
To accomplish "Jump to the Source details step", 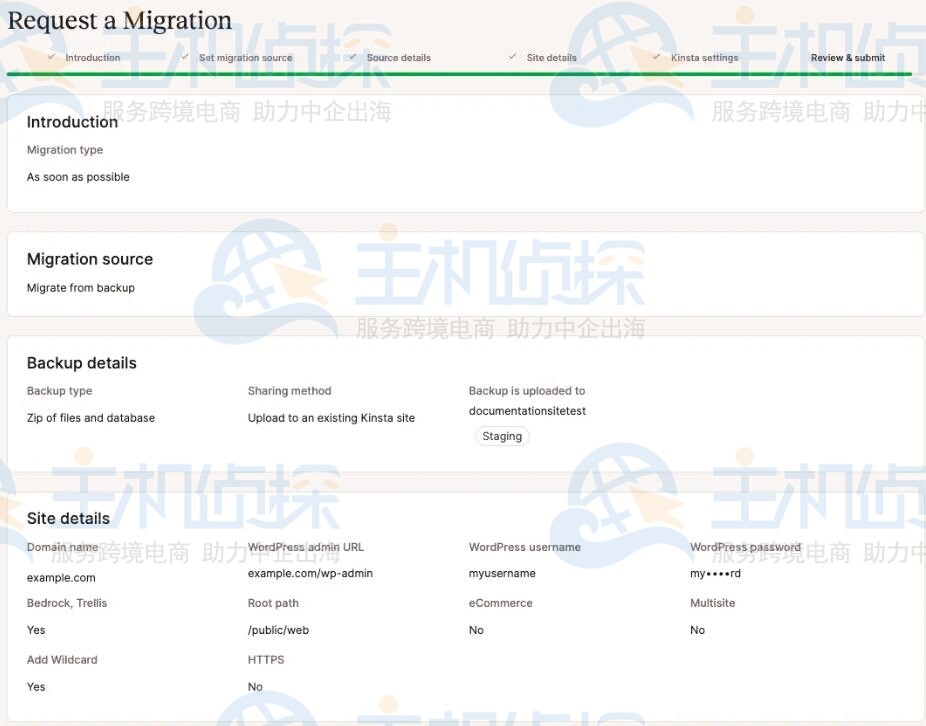I will 398,58.
